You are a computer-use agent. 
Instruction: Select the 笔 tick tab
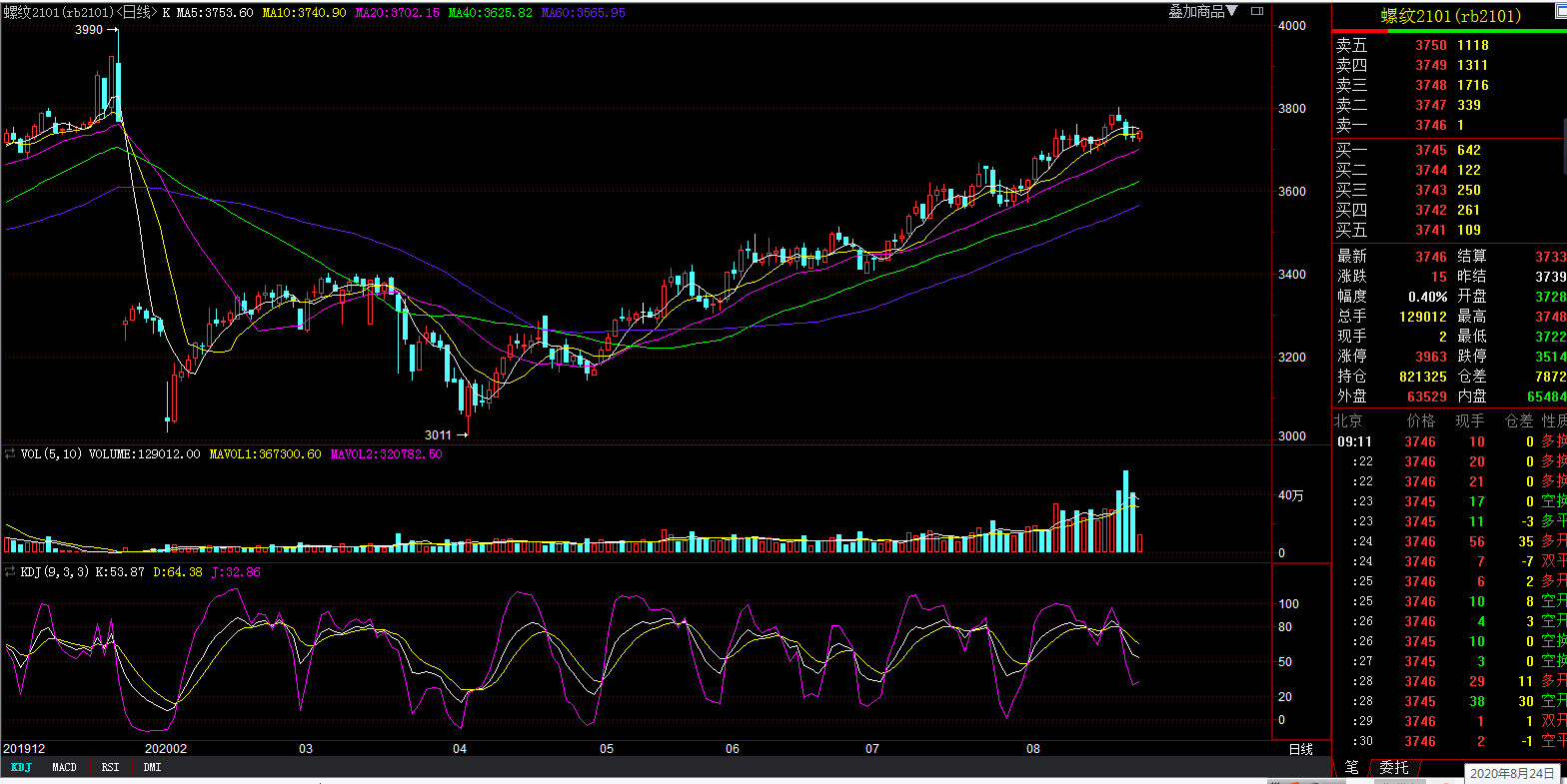[1351, 767]
